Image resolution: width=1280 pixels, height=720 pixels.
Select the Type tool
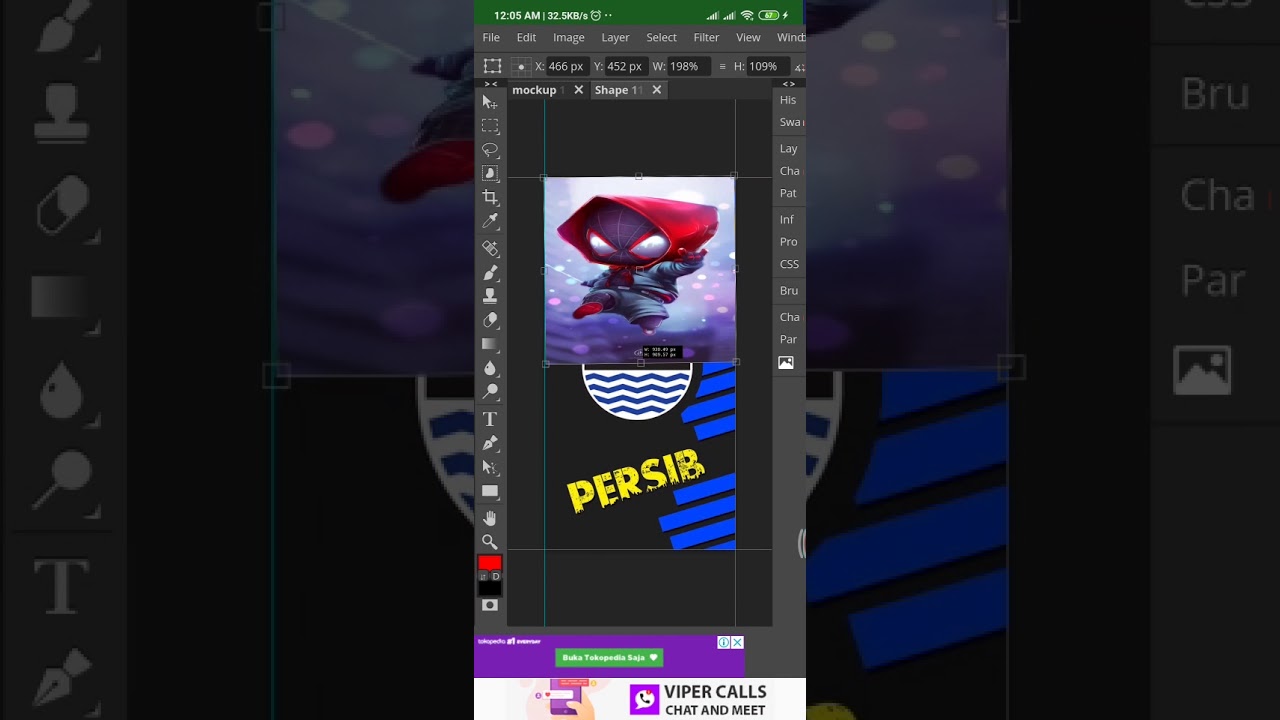point(490,419)
